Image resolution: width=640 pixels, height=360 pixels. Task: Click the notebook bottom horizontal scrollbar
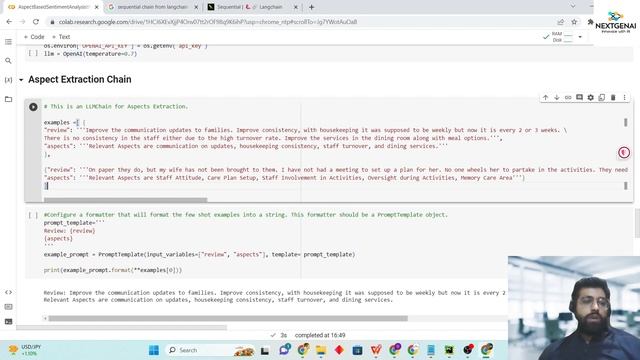(121, 327)
